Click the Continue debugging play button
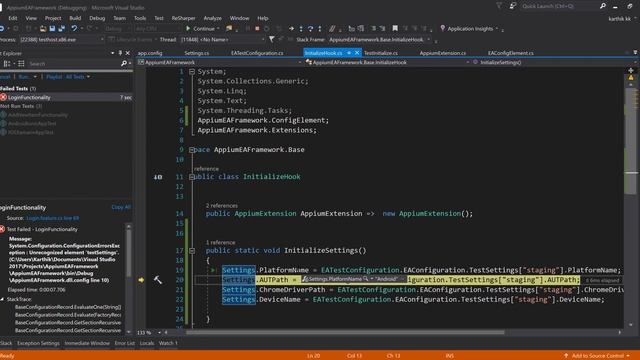Viewport: 640px width, 360px height. [188, 29]
